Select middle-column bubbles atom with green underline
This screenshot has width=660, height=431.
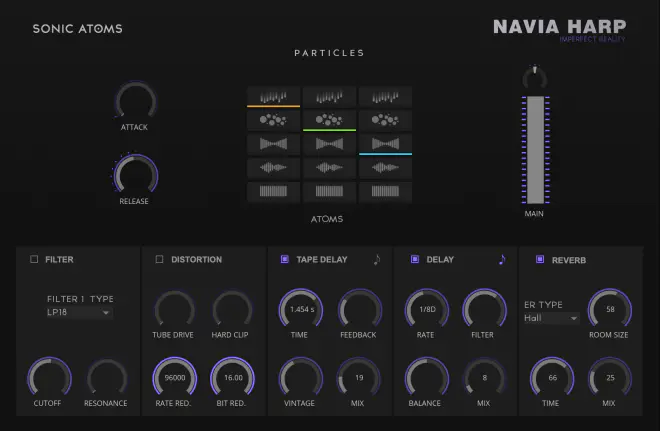(x=329, y=120)
